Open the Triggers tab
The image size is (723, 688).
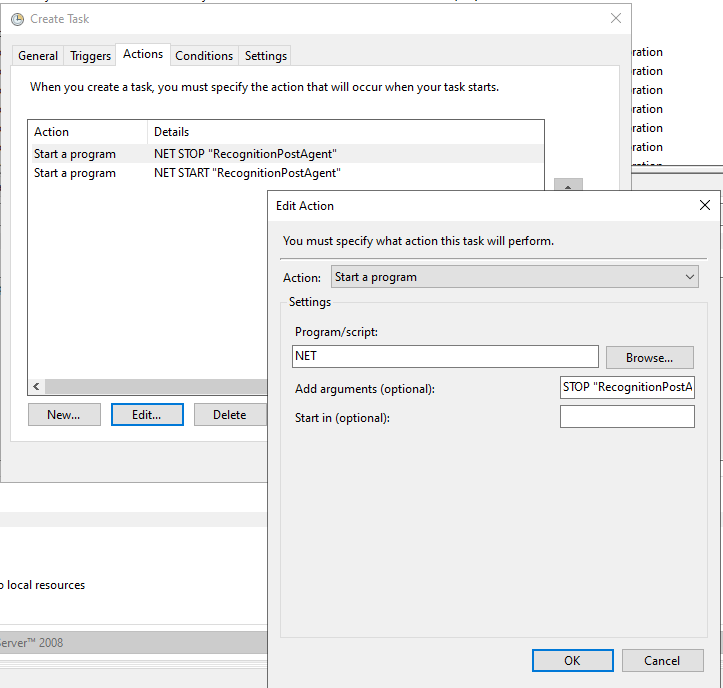(90, 56)
